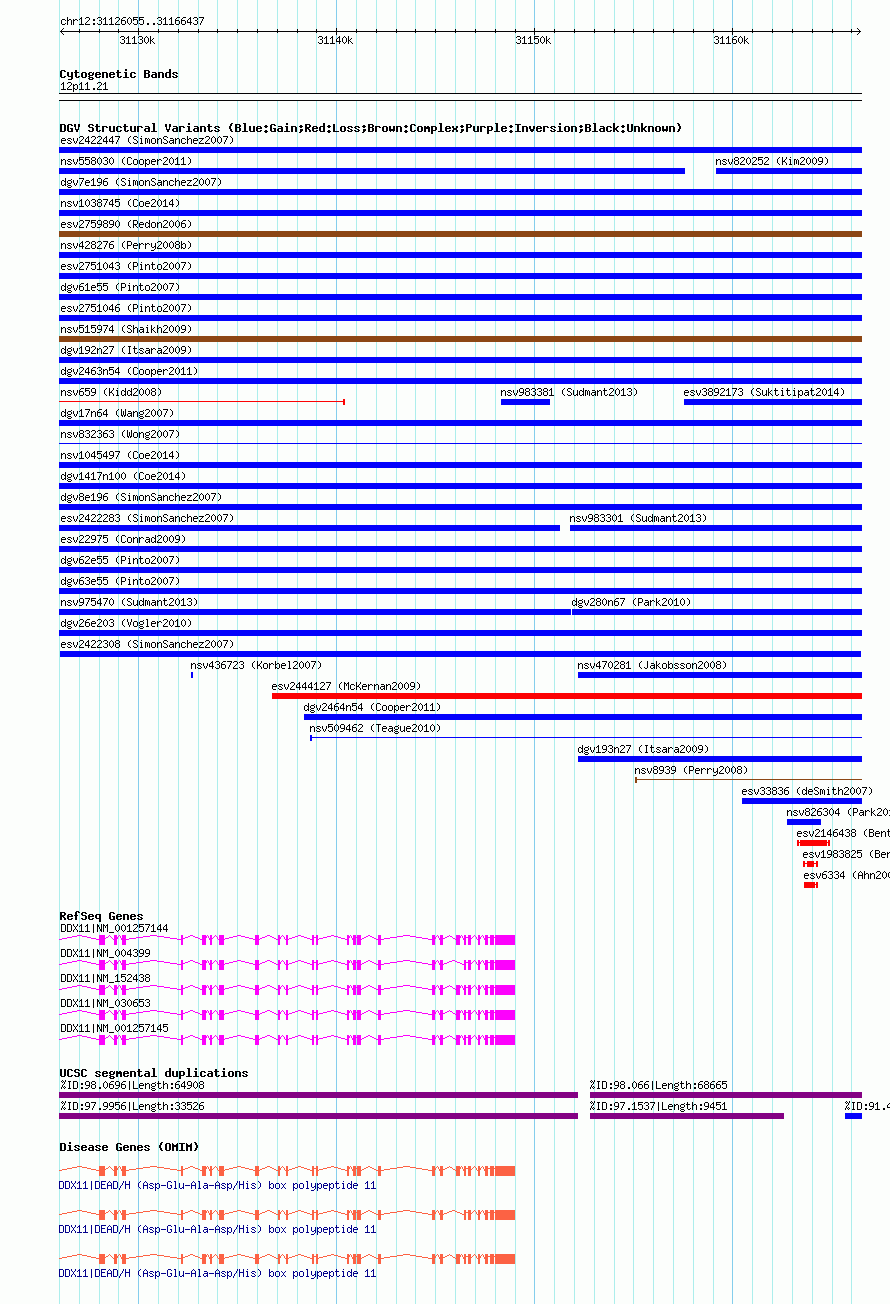Open variant nsv659 (Kidd2008)
This screenshot has width=890, height=1304.
(x=111, y=392)
